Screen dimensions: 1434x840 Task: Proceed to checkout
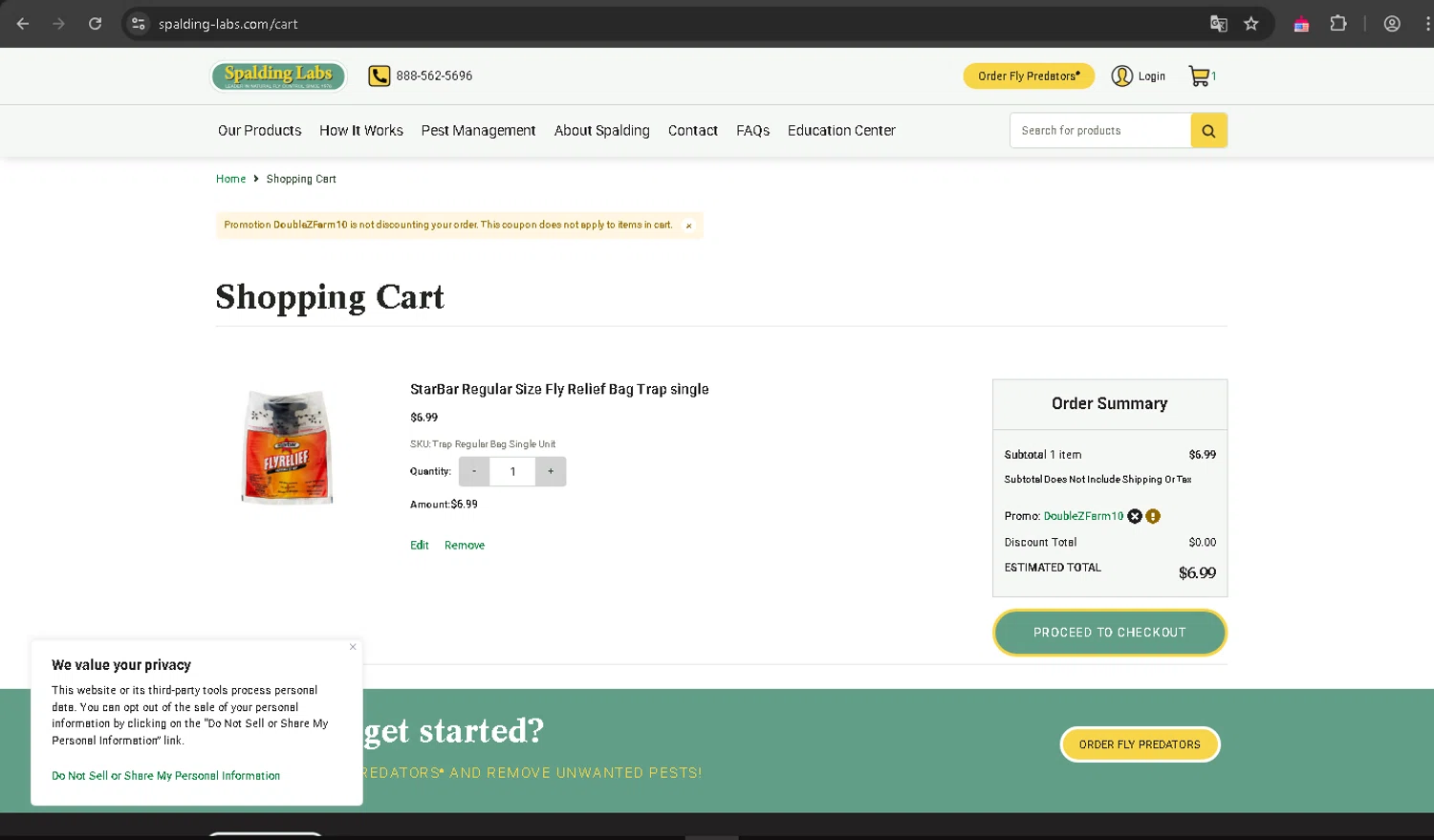[1110, 633]
